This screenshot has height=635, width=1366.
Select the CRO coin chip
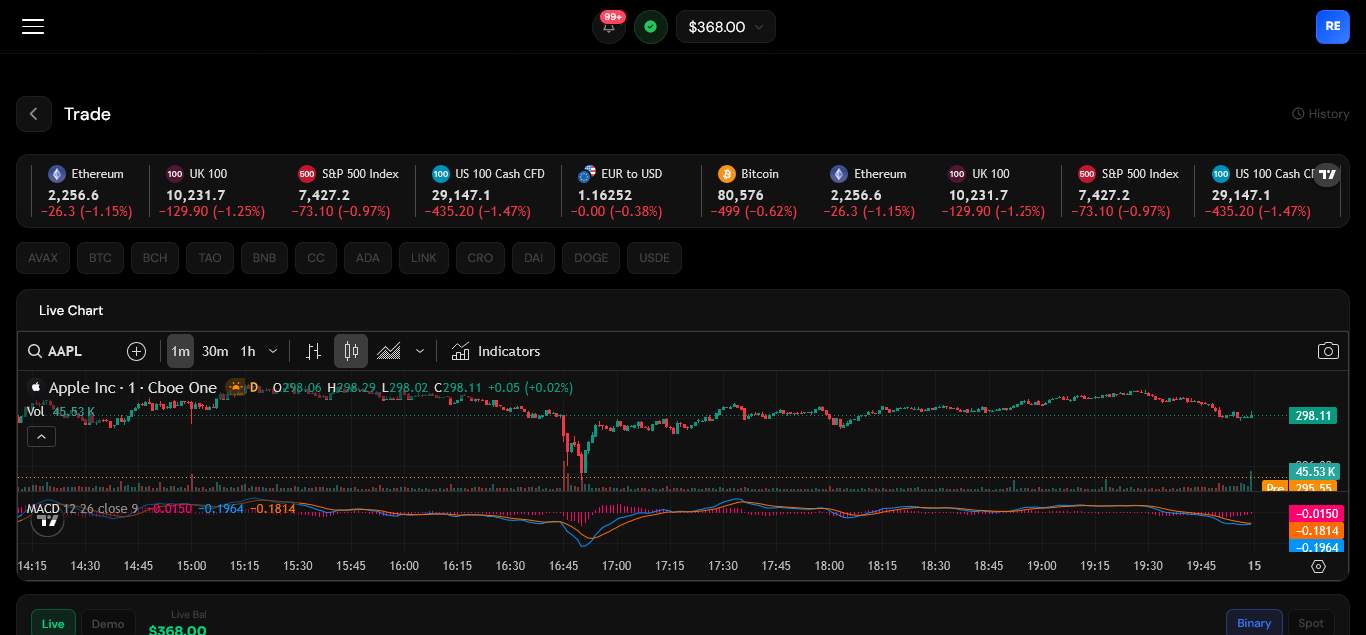[x=480, y=258]
